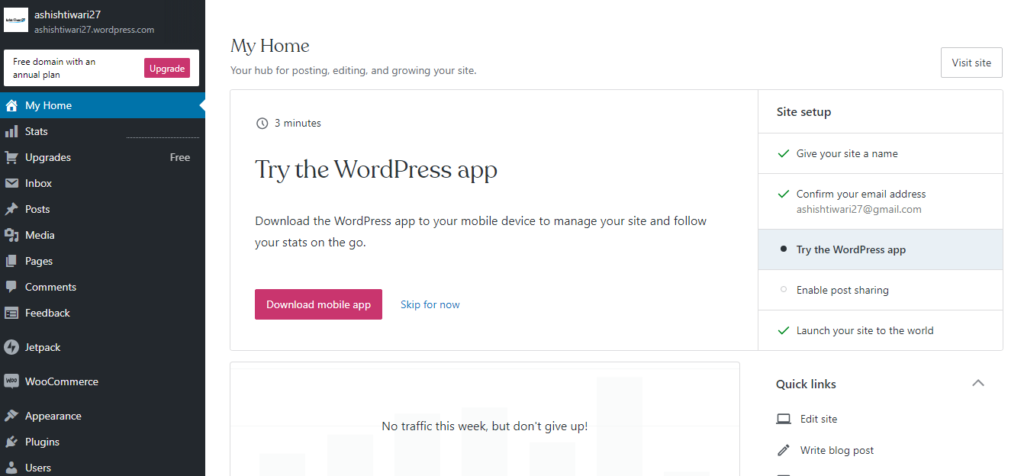Click the Upgrades cart icon
The image size is (1024, 476).
point(11,157)
